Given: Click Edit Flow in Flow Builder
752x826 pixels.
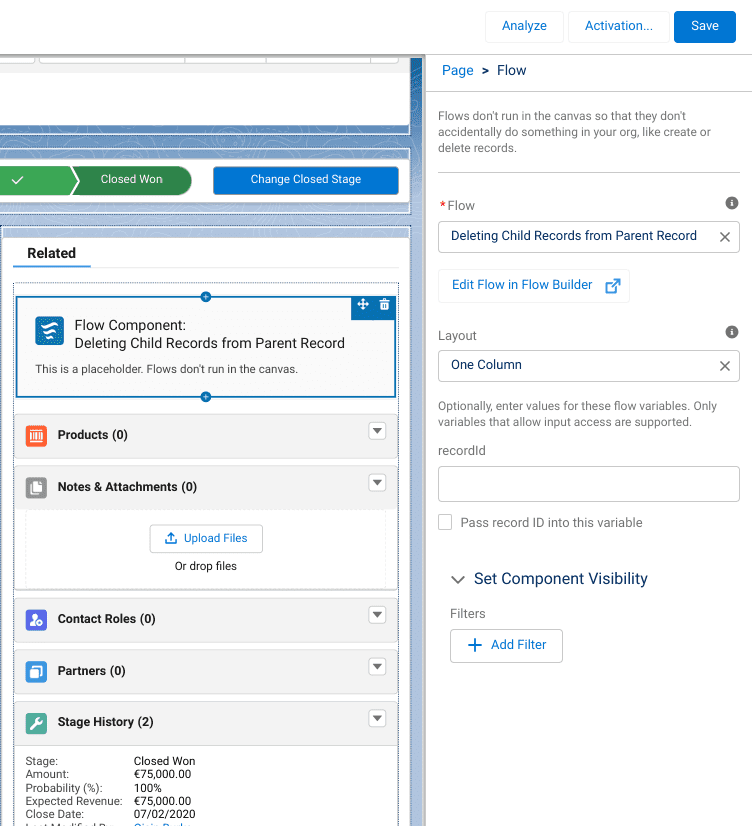Looking at the screenshot, I should 533,286.
